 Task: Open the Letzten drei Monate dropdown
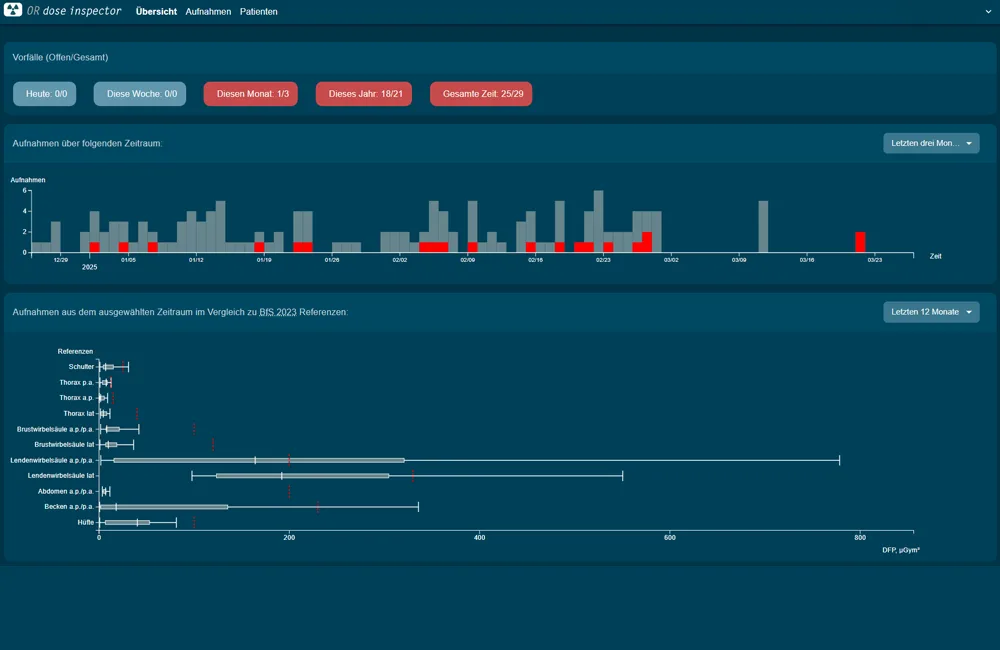(931, 143)
